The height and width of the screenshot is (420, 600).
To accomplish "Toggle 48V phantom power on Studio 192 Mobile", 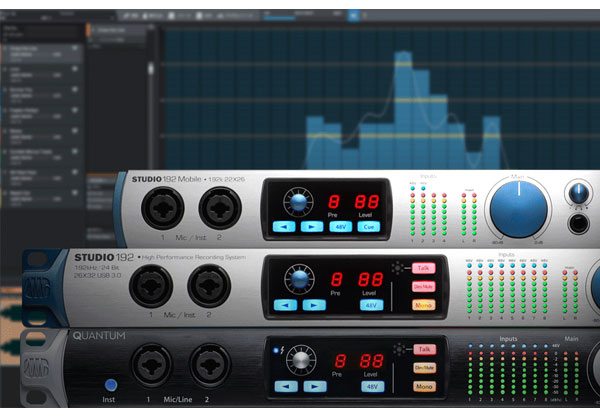I will 341,227.
